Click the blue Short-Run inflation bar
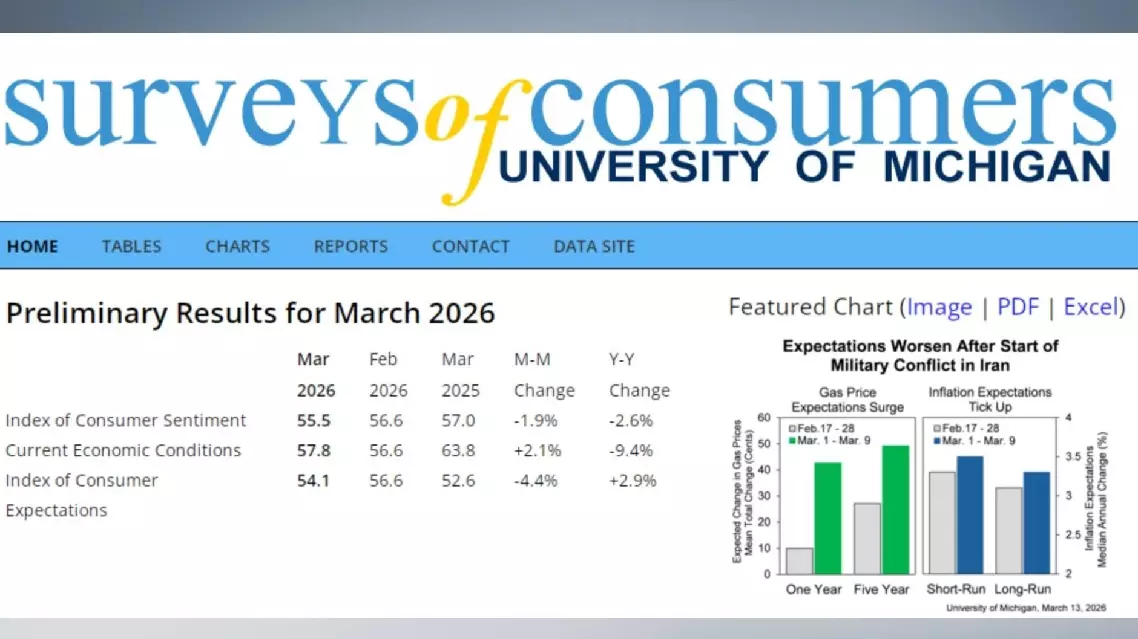This screenshot has width=1138, height=639. coord(969,514)
